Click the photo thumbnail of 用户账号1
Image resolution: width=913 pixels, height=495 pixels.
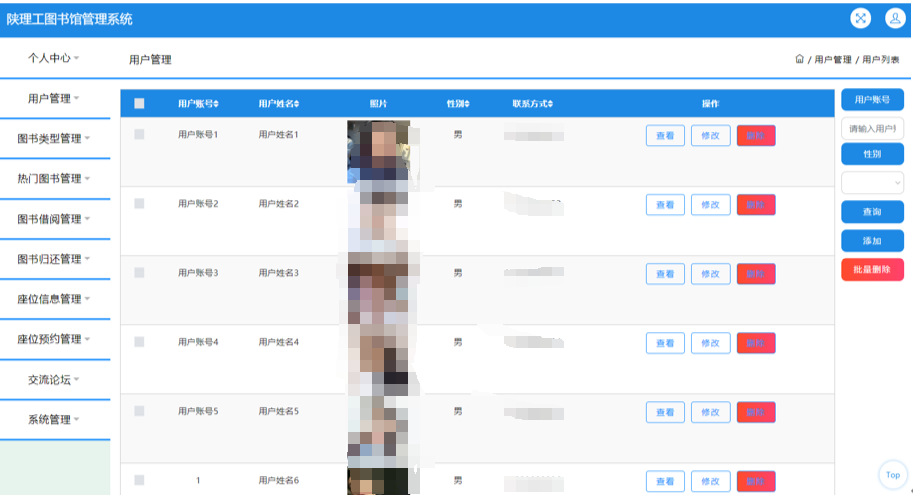click(378, 151)
